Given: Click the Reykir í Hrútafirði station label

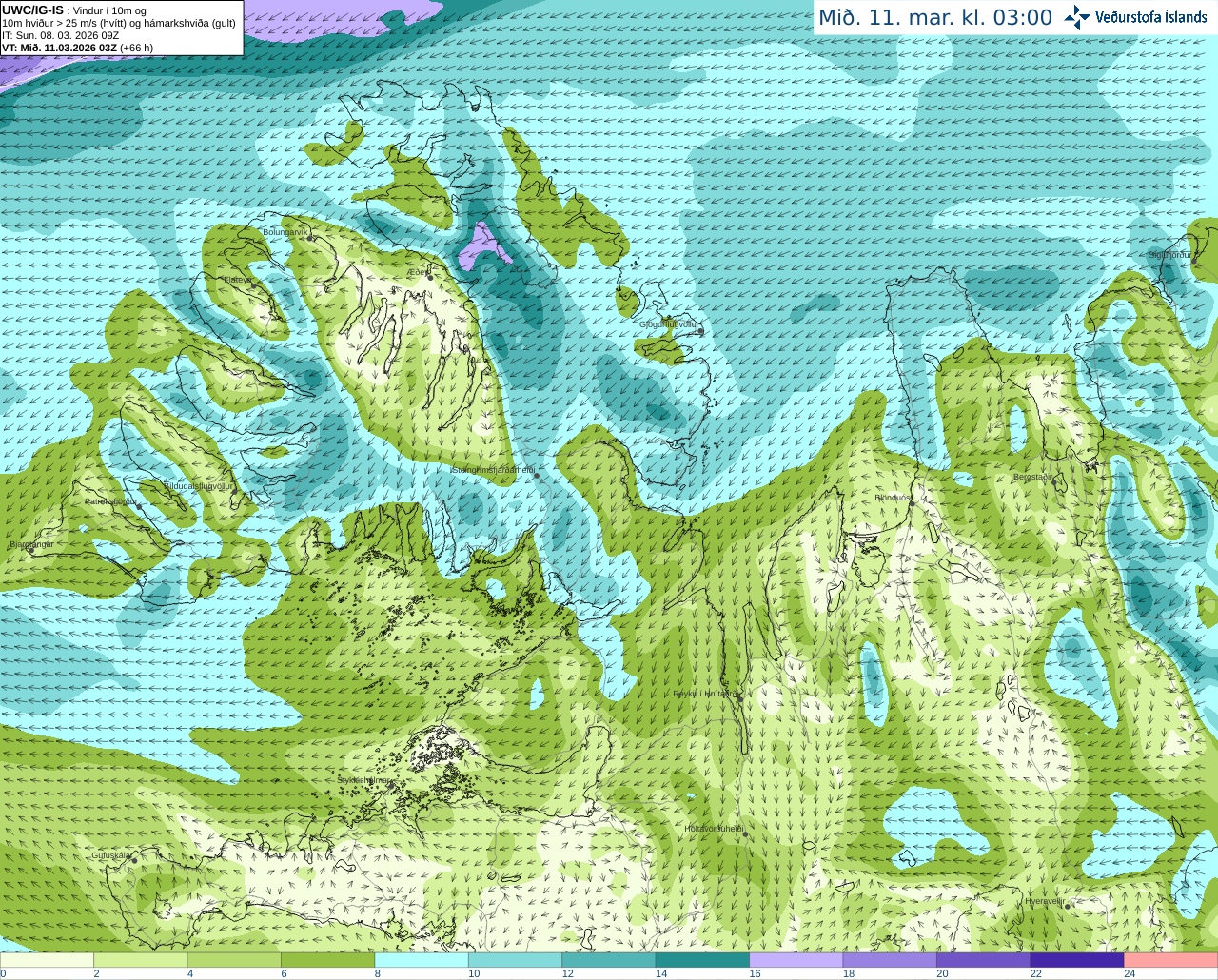Looking at the screenshot, I should coord(705,694).
